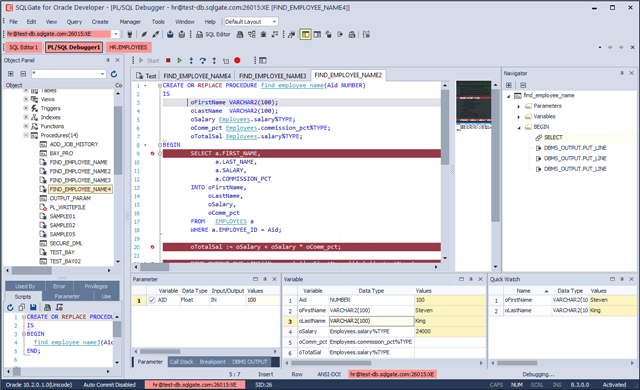
Task: Open SQL Editor from the main toolbar
Action: [x=213, y=35]
